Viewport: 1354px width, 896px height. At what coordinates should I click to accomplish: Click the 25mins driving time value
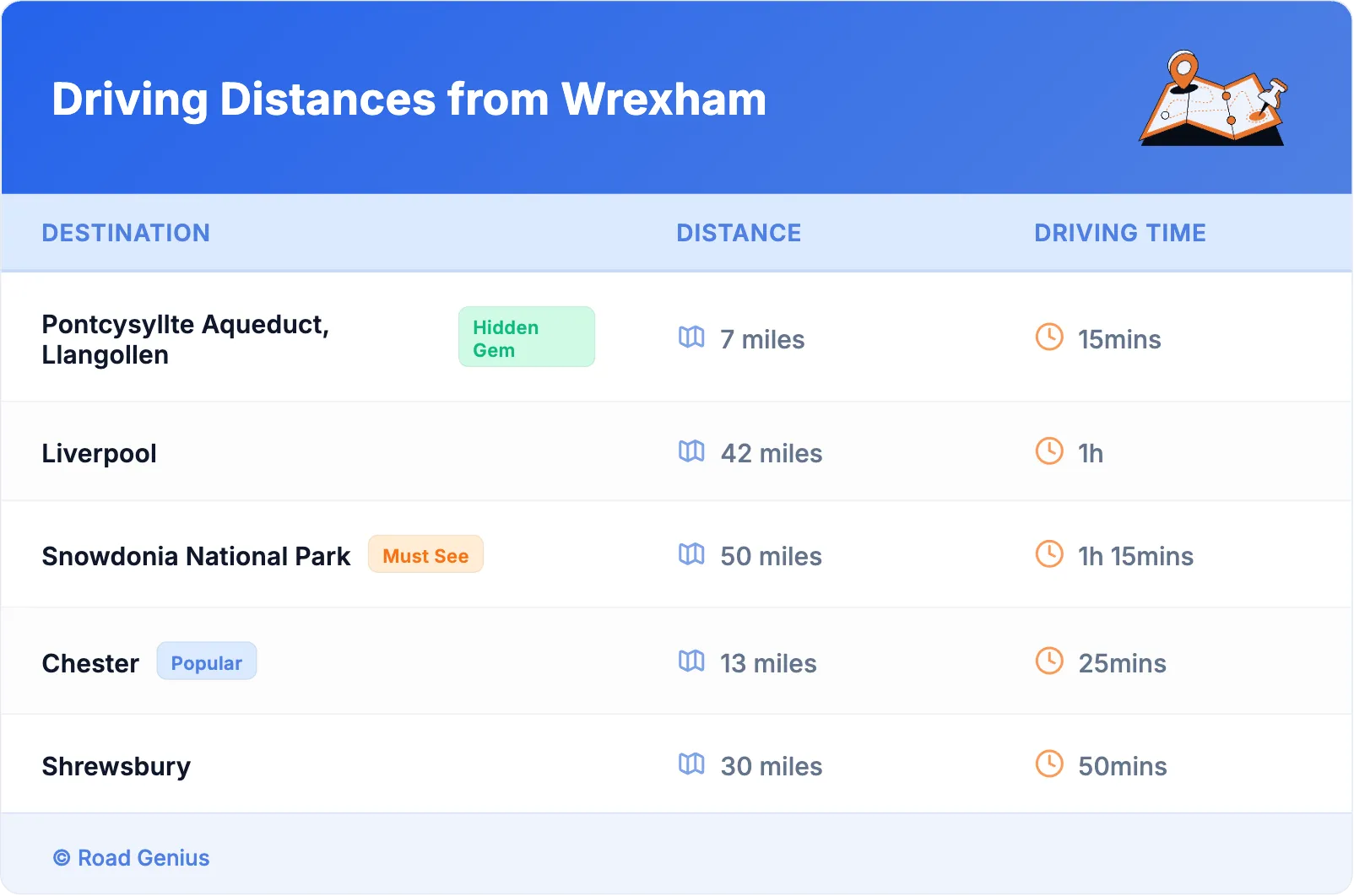(1123, 663)
